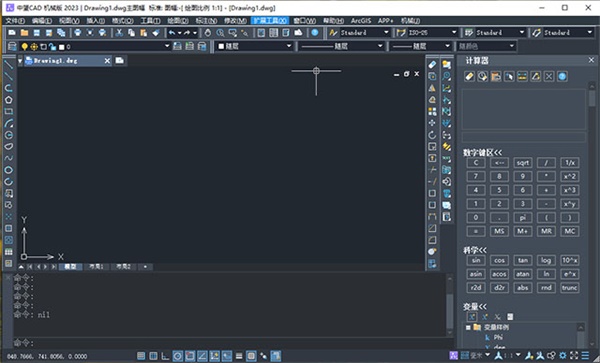Image resolution: width=600 pixels, height=363 pixels.
Task: Pick the Erase tool in modify toolbar
Action: 432,65
